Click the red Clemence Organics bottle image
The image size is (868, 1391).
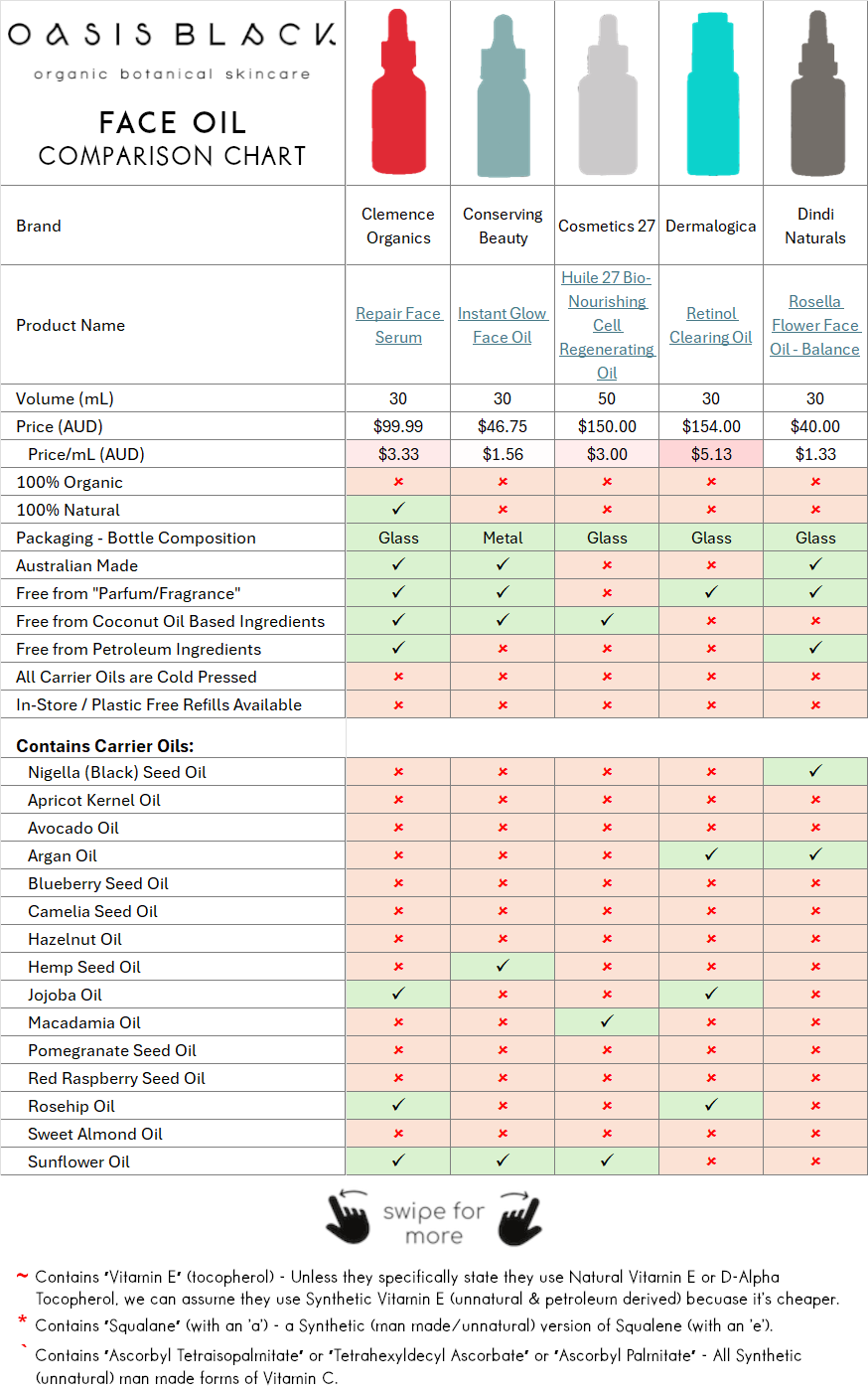(398, 91)
